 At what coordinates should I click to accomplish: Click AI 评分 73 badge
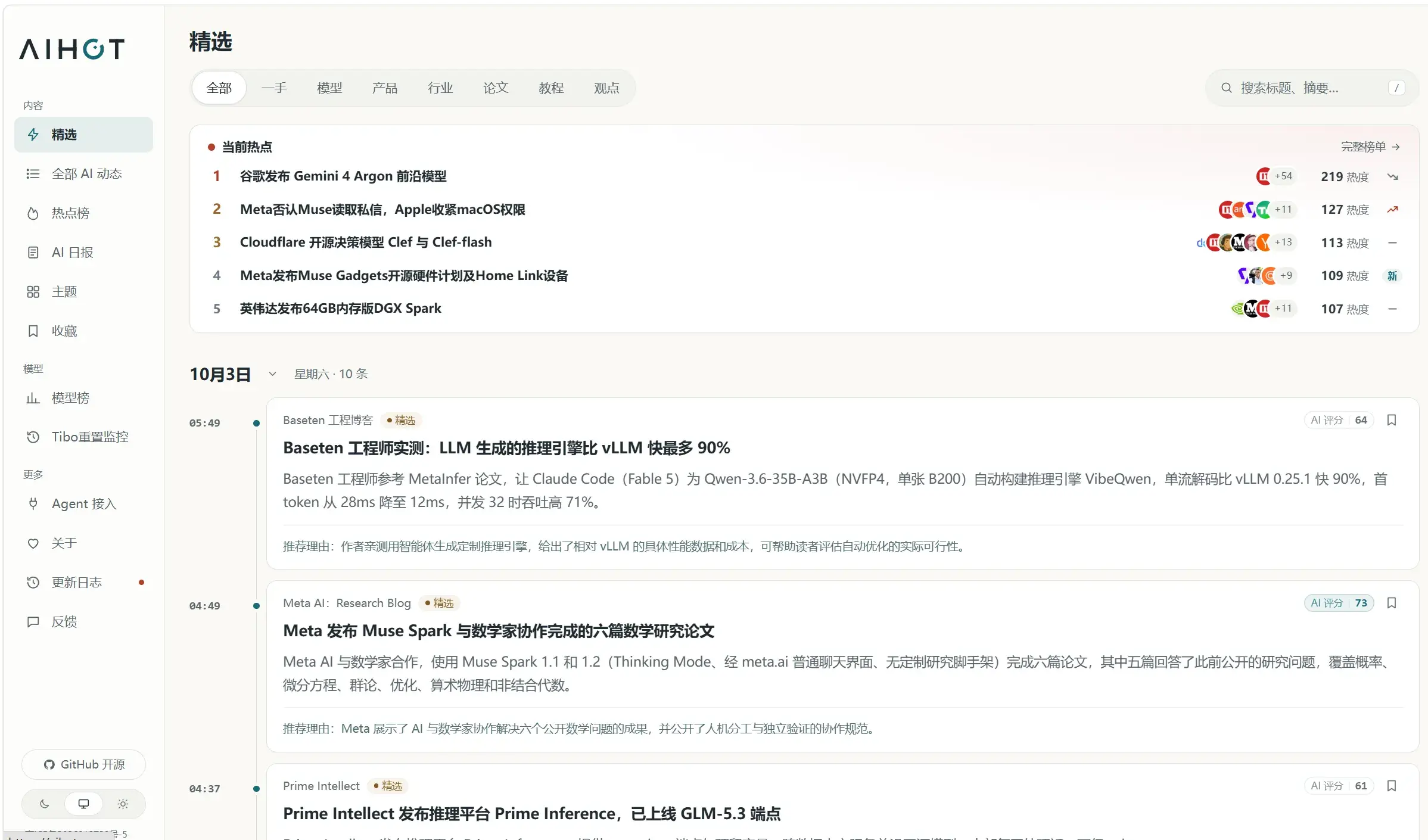pos(1339,603)
